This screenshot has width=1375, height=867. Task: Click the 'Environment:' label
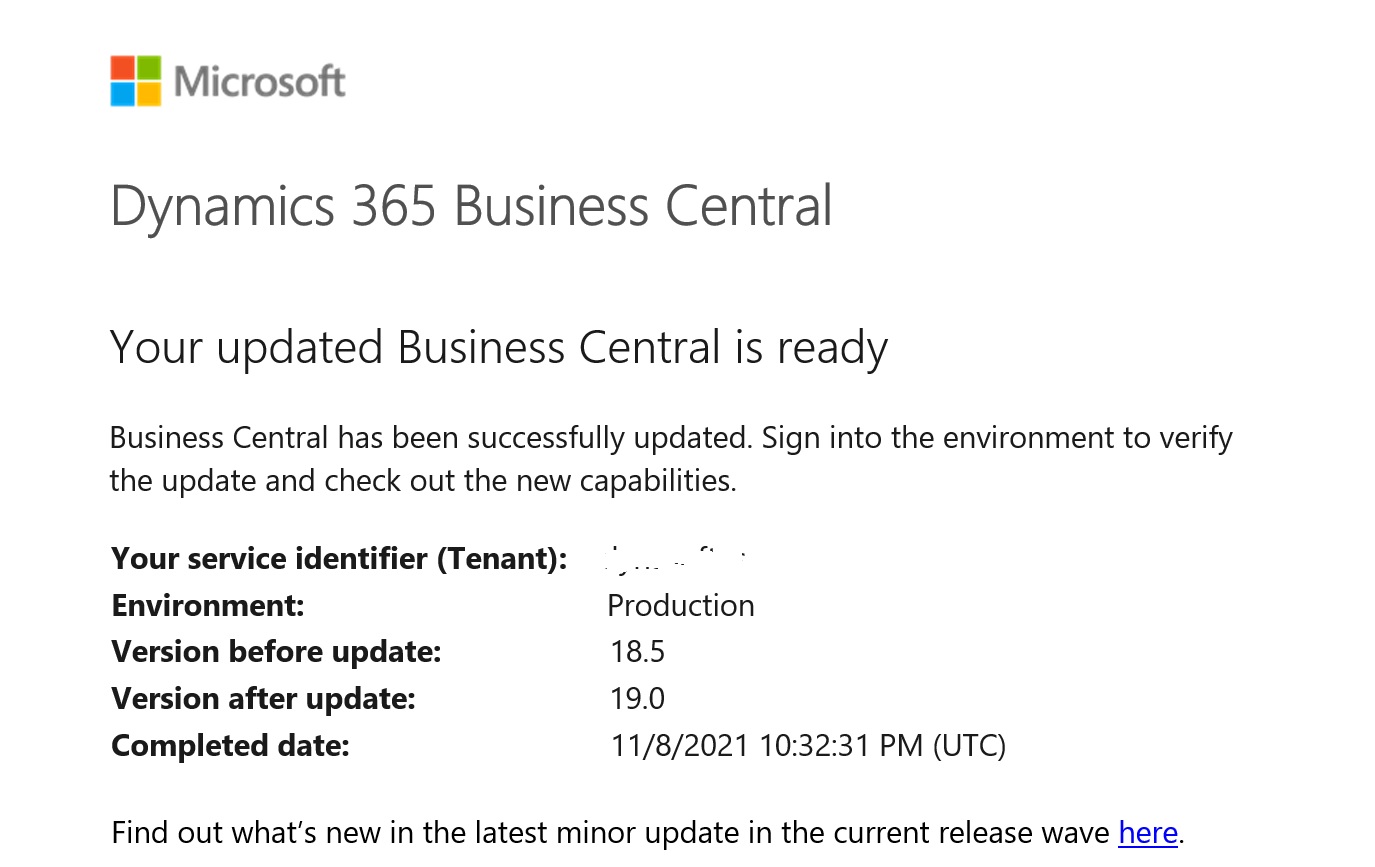208,605
